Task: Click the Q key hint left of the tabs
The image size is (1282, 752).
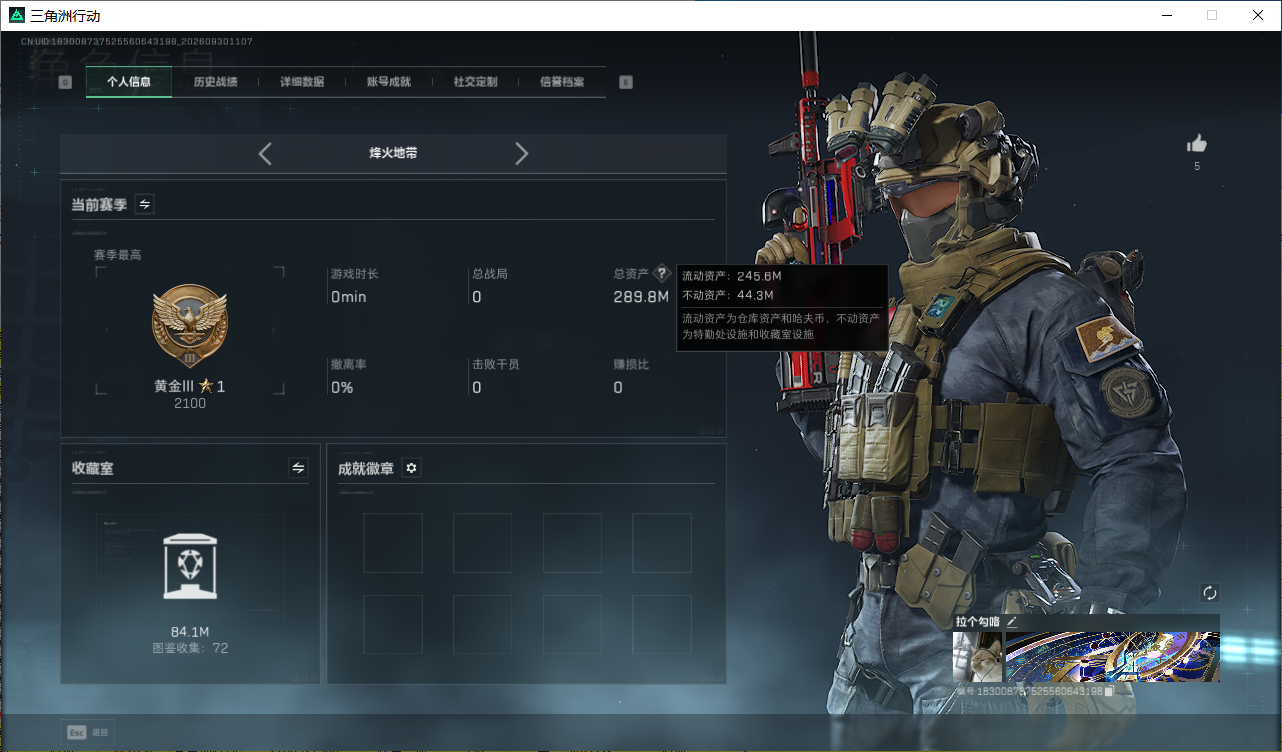Action: pyautogui.click(x=65, y=82)
